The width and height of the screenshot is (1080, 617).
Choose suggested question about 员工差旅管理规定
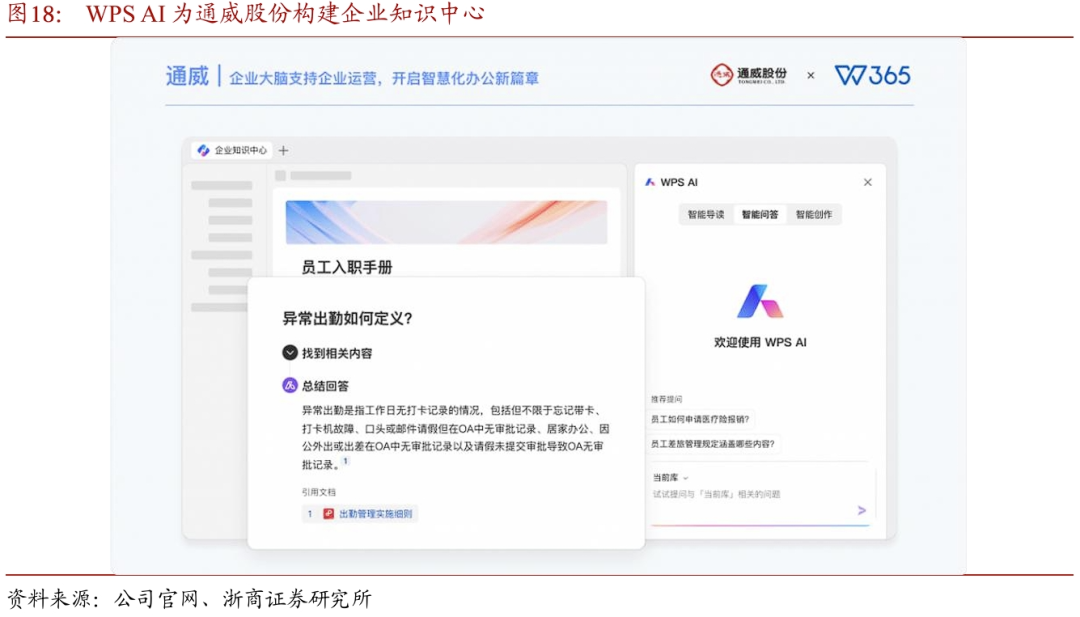712,444
